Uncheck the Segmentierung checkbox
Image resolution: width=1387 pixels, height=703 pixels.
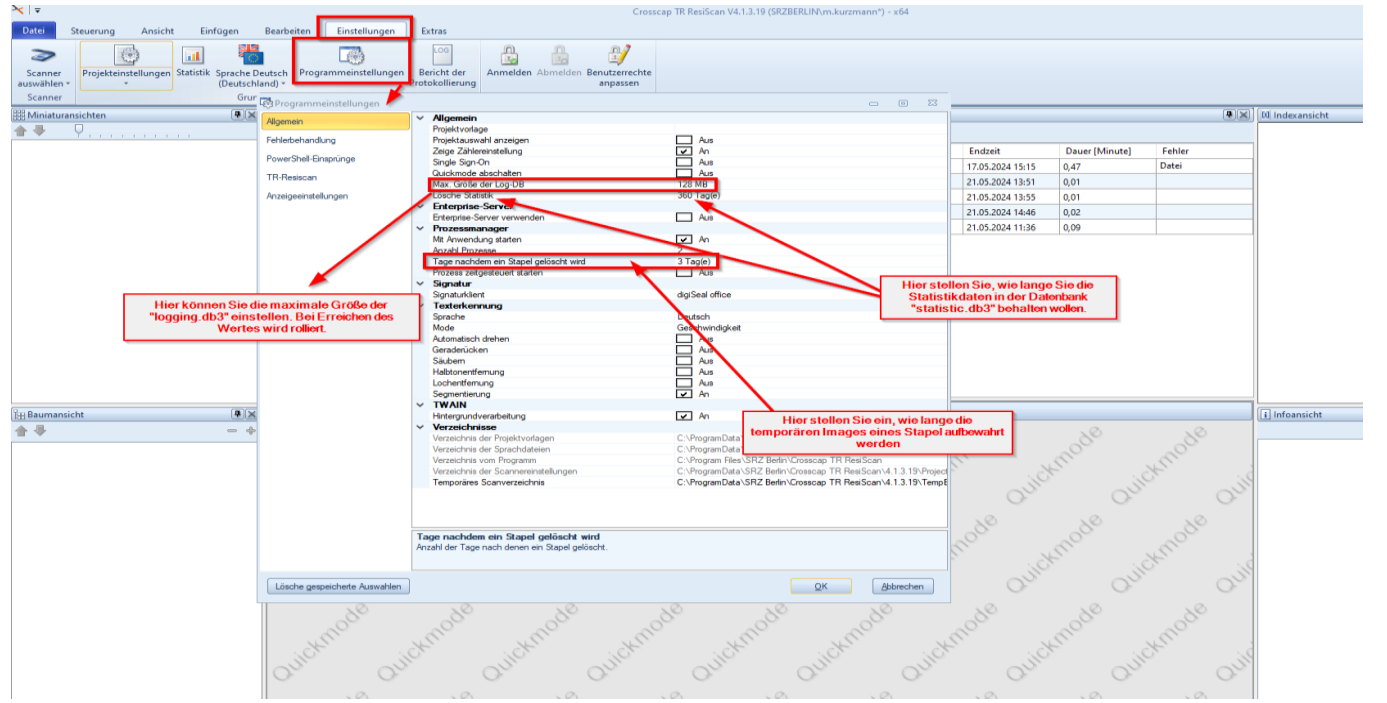pyautogui.click(x=684, y=394)
